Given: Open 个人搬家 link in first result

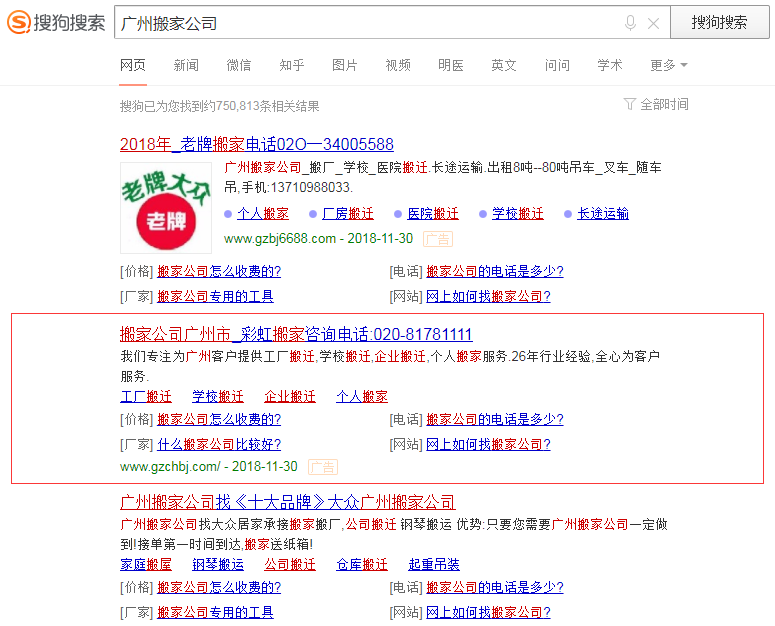Looking at the screenshot, I should tap(263, 213).
